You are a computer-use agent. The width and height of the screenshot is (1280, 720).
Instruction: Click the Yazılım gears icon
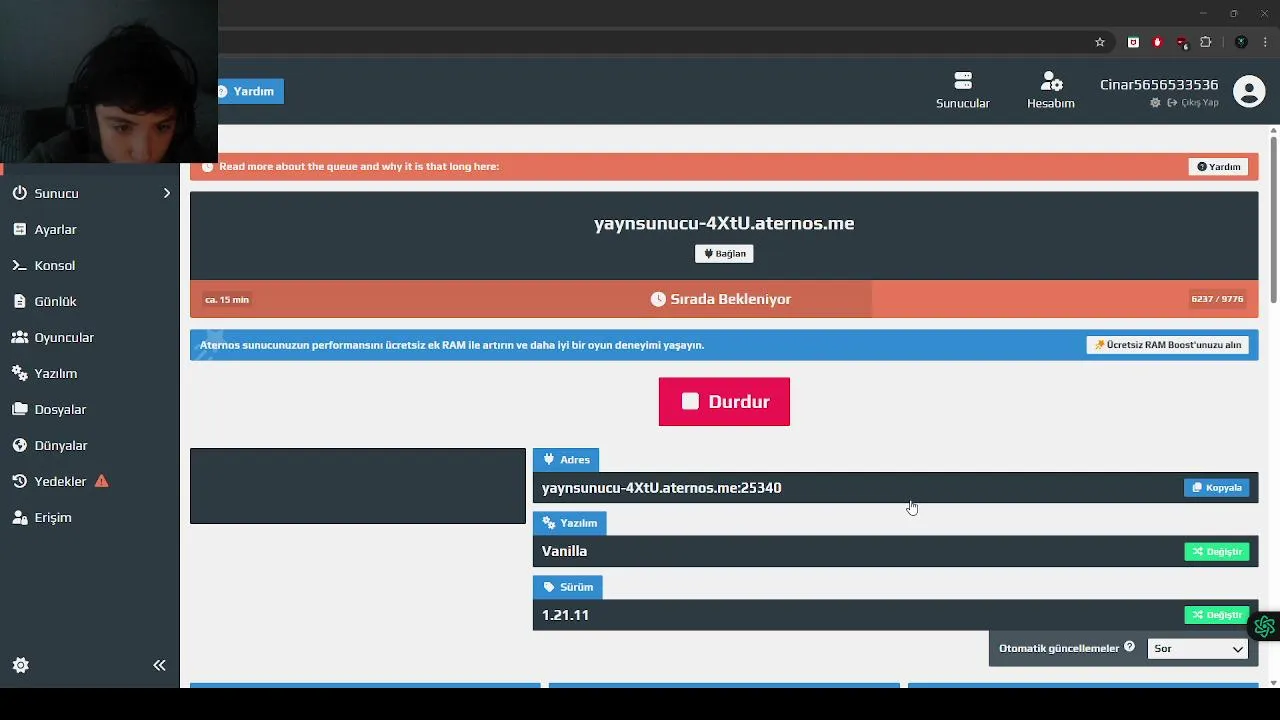[x=20, y=373]
